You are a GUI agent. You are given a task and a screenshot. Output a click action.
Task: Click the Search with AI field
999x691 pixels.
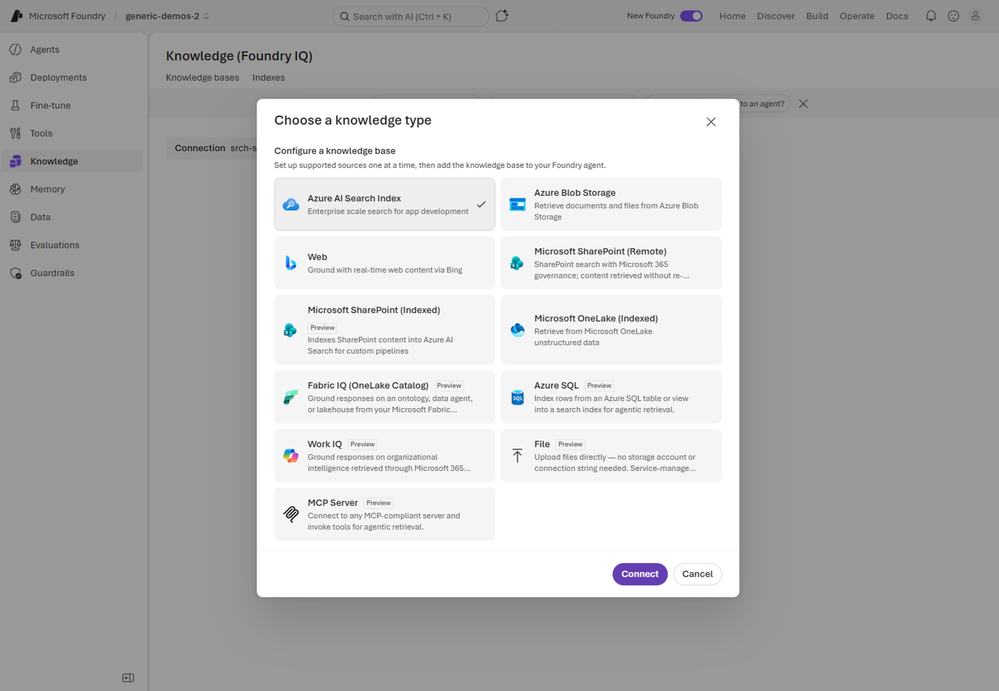(410, 17)
